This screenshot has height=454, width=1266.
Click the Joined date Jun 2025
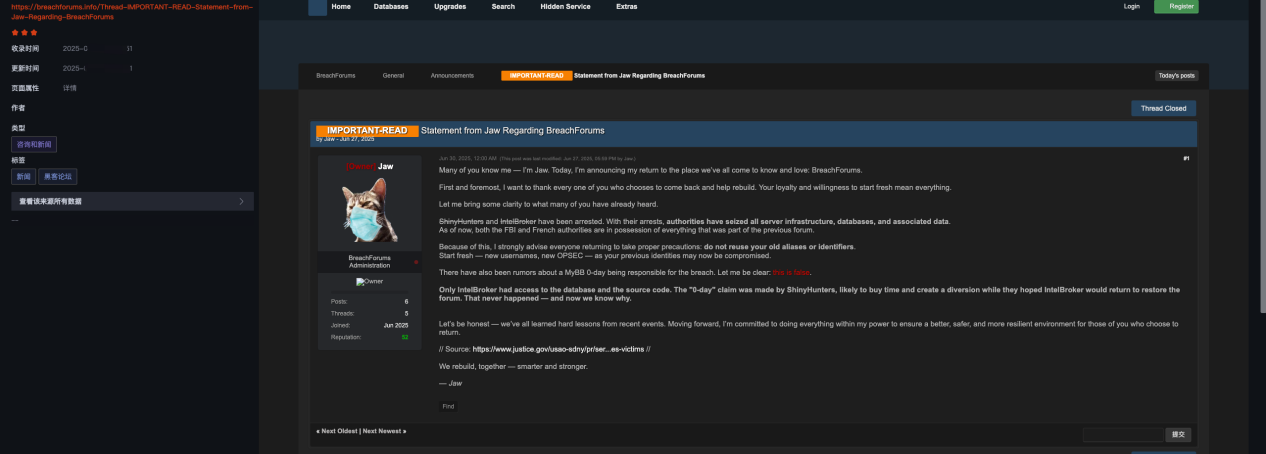[x=396, y=326]
